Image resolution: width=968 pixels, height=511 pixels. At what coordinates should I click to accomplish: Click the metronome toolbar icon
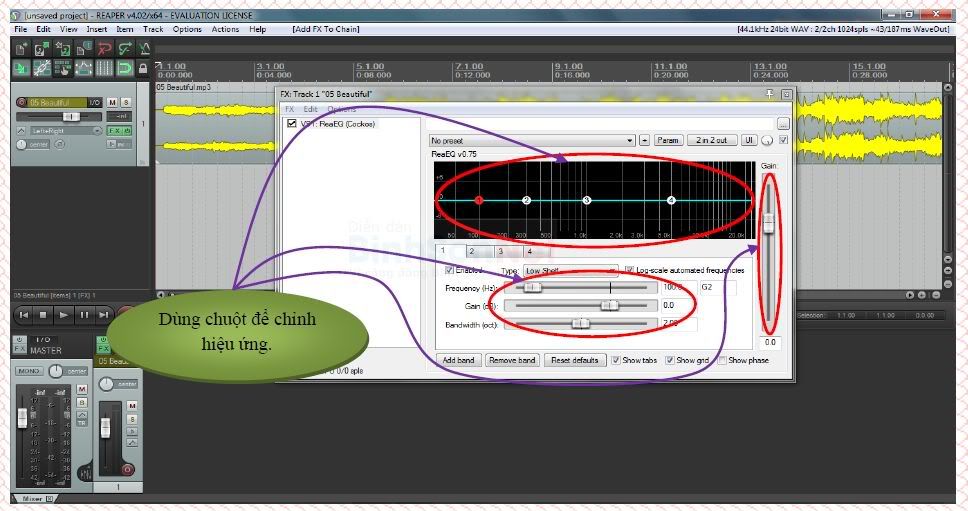coord(147,48)
